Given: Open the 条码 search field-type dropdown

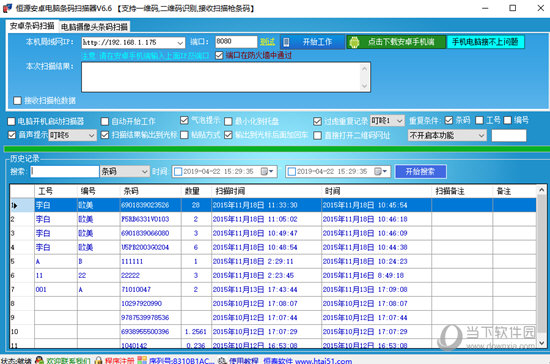Looking at the screenshot, I should pos(145,171).
